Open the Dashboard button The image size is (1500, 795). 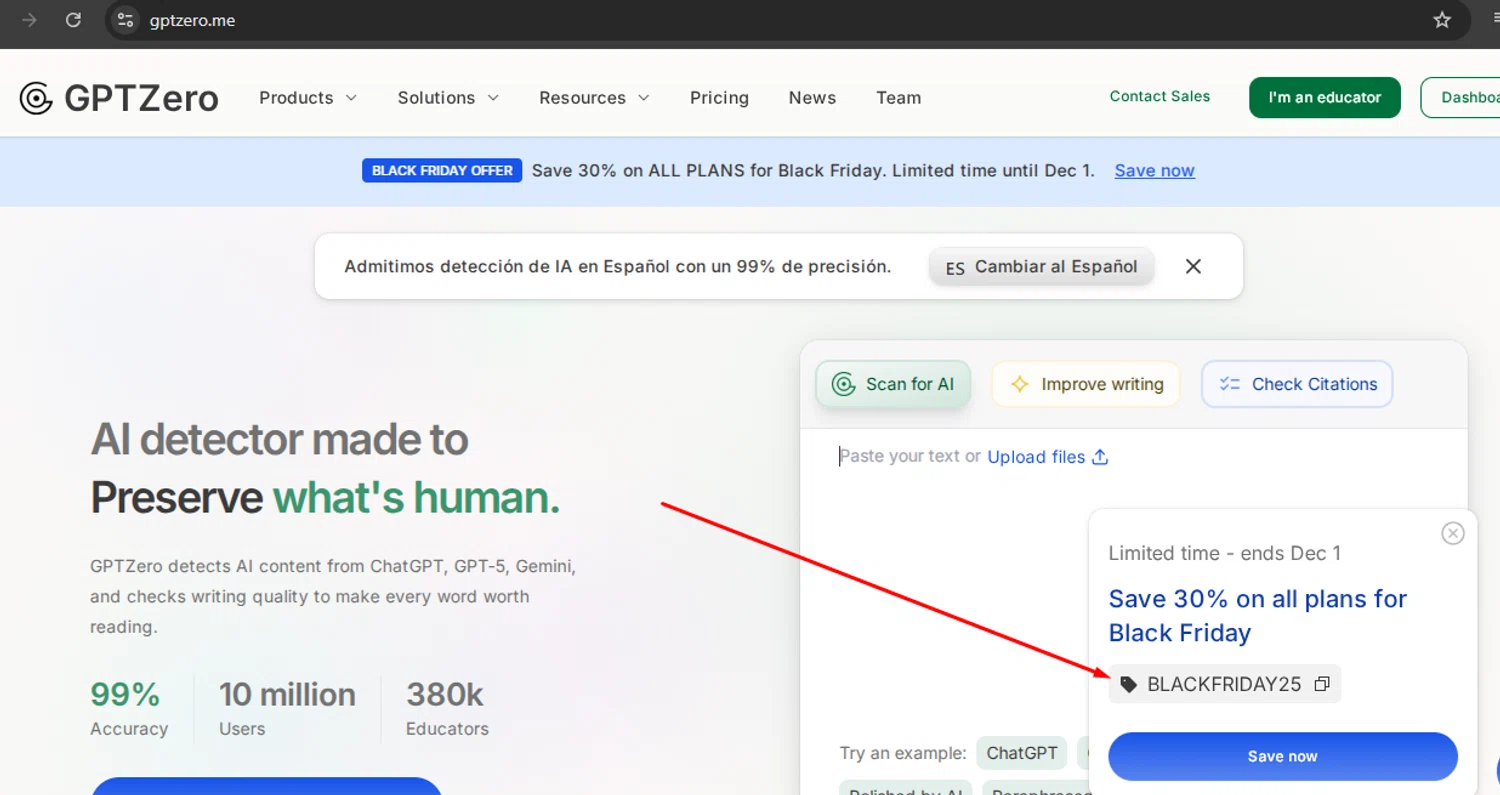[x=1461, y=98]
